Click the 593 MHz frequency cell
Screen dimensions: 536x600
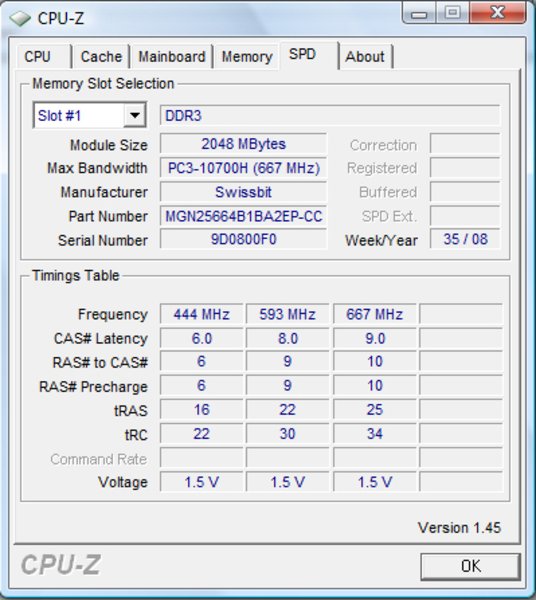click(287, 314)
